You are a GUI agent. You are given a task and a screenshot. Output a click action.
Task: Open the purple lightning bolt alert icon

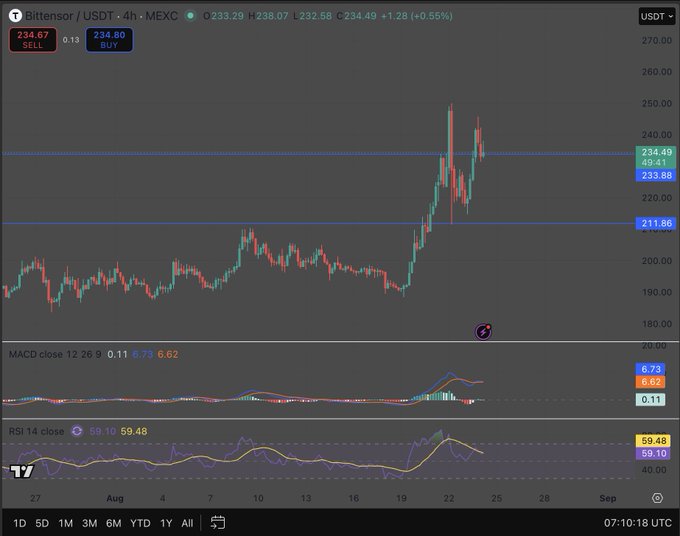[x=483, y=332]
